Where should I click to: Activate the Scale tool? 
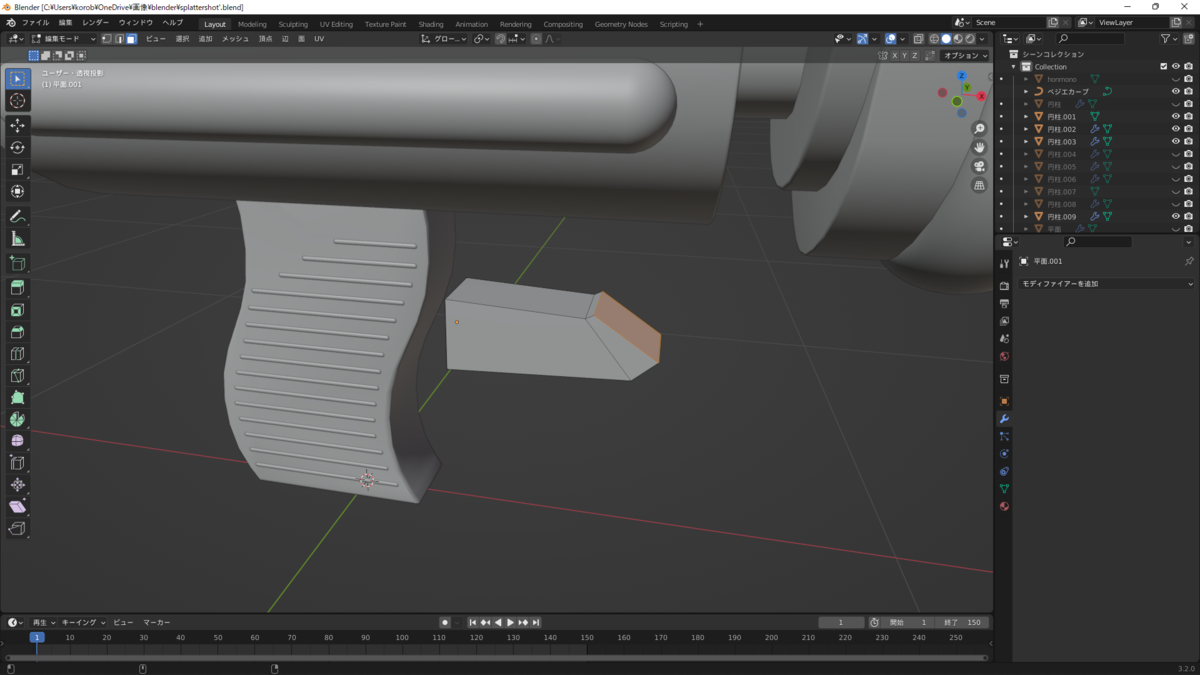click(17, 169)
